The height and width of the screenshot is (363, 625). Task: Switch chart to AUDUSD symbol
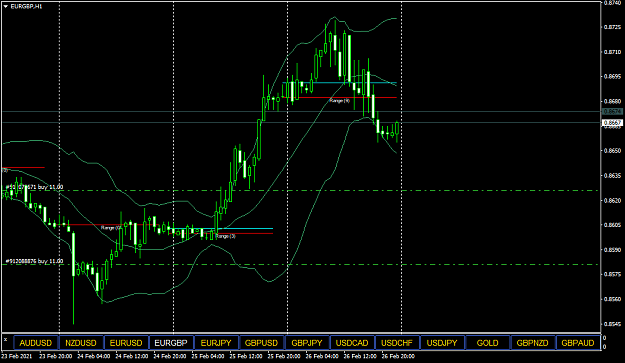[x=36, y=343]
